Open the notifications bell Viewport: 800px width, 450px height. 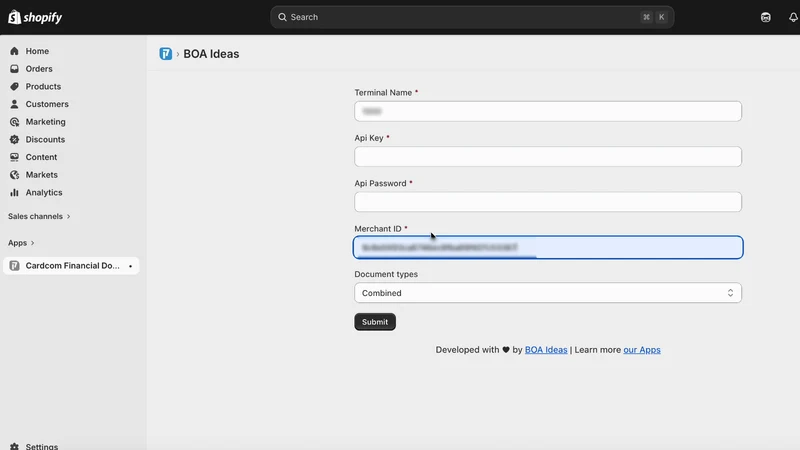(x=793, y=17)
